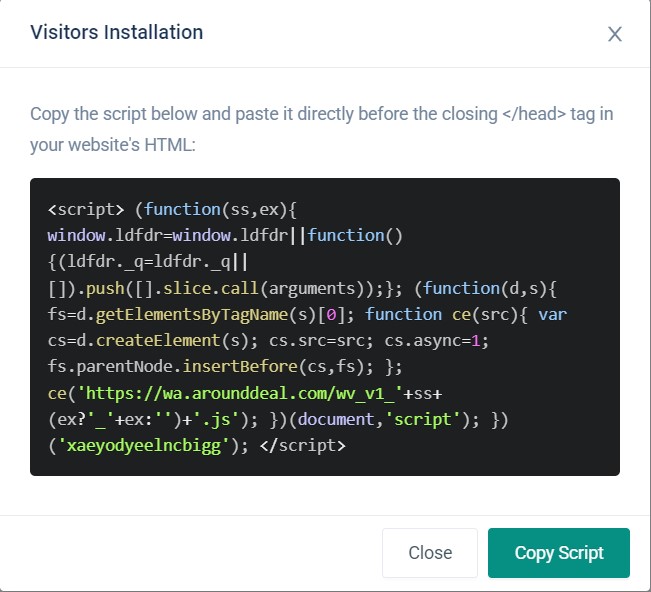The image size is (651, 592).
Task: Click the Visitors Installation dialog title
Action: pyautogui.click(x=117, y=32)
